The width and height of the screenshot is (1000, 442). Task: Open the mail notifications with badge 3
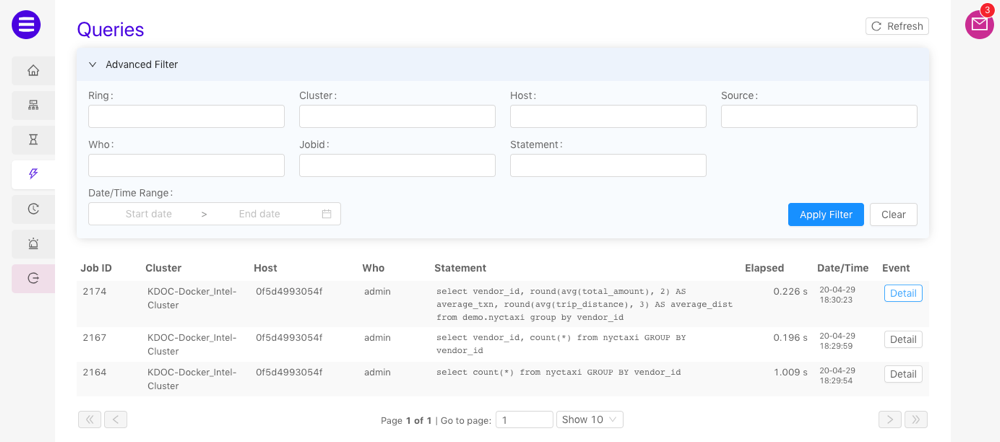coord(979,25)
